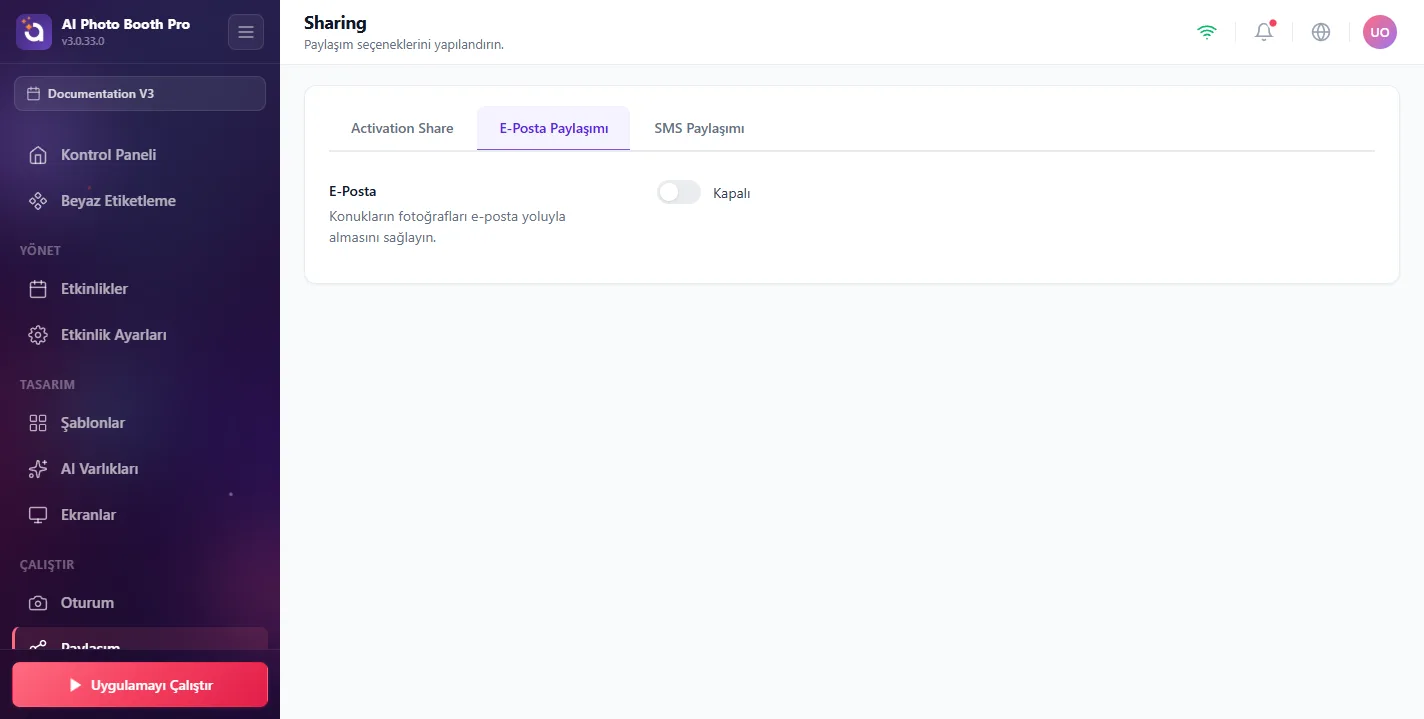
Task: Click the gear icon for Etkinlik Ayarları
Action: pos(38,335)
